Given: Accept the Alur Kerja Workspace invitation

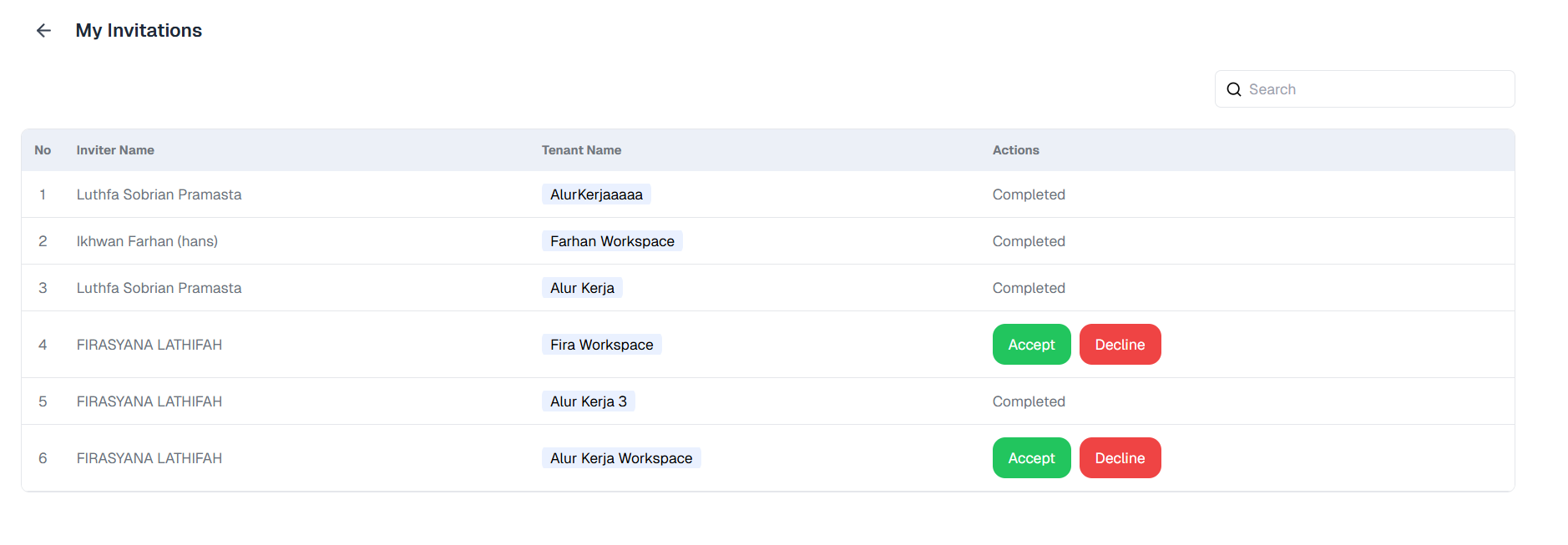Looking at the screenshot, I should (x=1031, y=457).
